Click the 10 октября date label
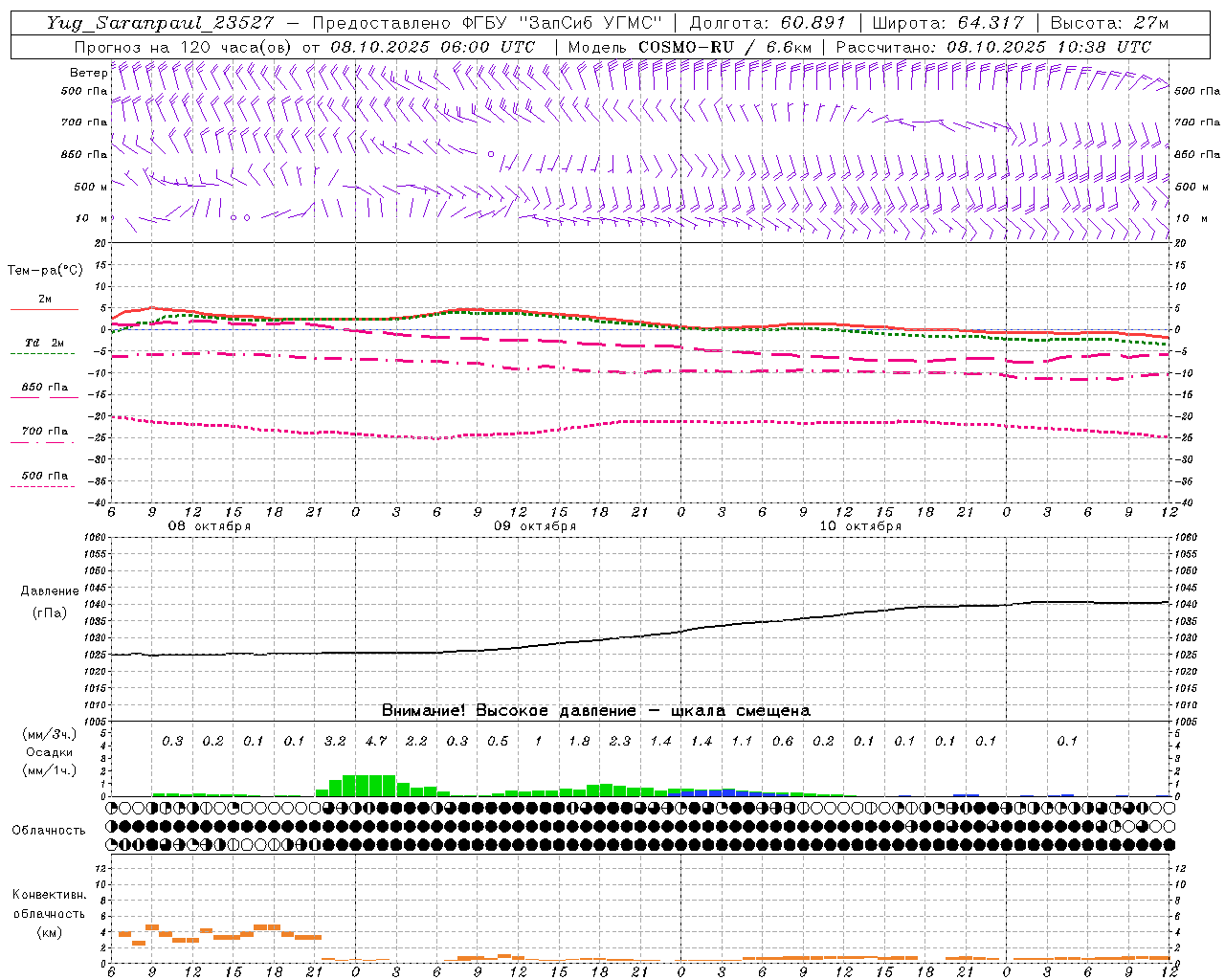Screen dimensions: 1225x980 [860, 525]
